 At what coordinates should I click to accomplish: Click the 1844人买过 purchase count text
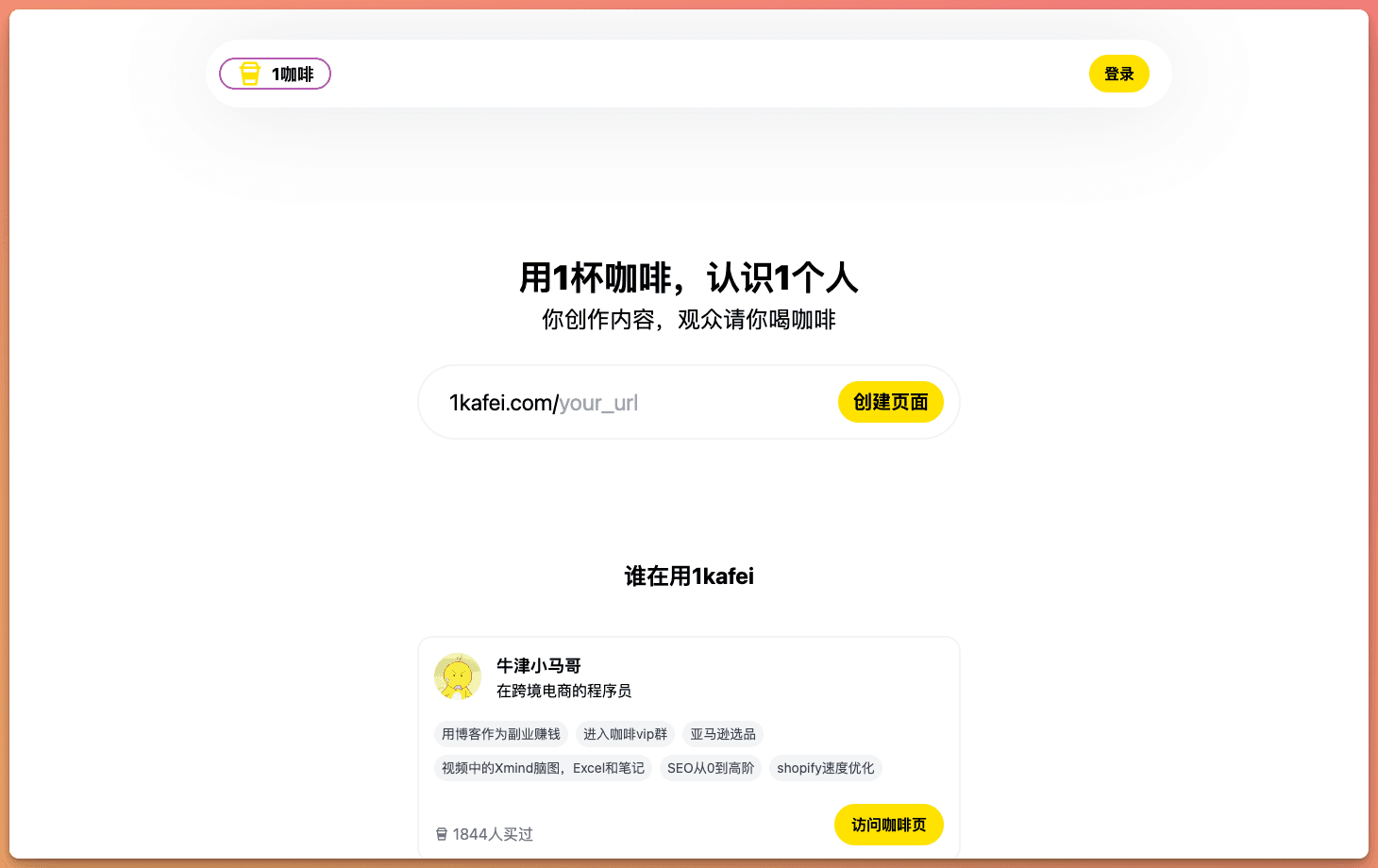(x=493, y=834)
